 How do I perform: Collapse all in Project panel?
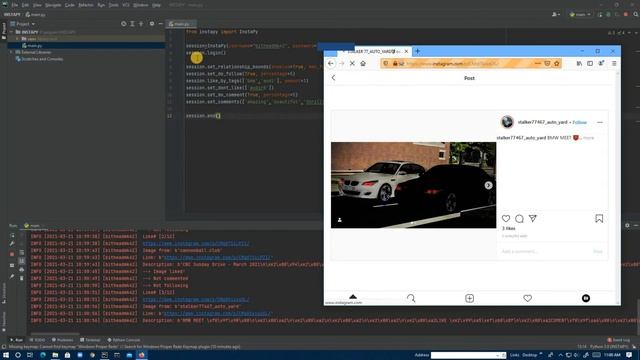pyautogui.click(x=141, y=24)
